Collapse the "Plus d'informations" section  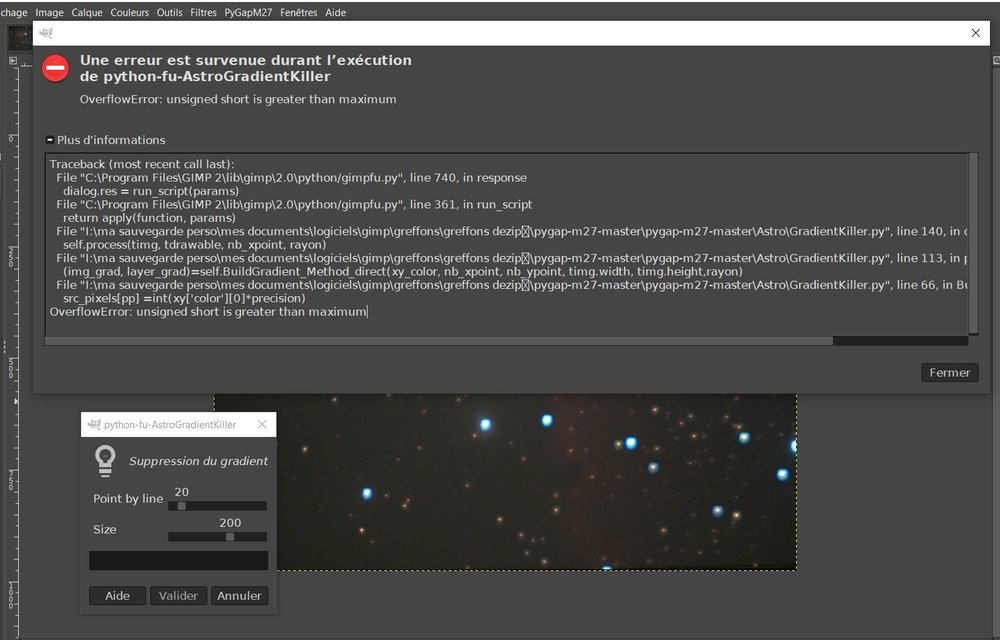pos(52,140)
